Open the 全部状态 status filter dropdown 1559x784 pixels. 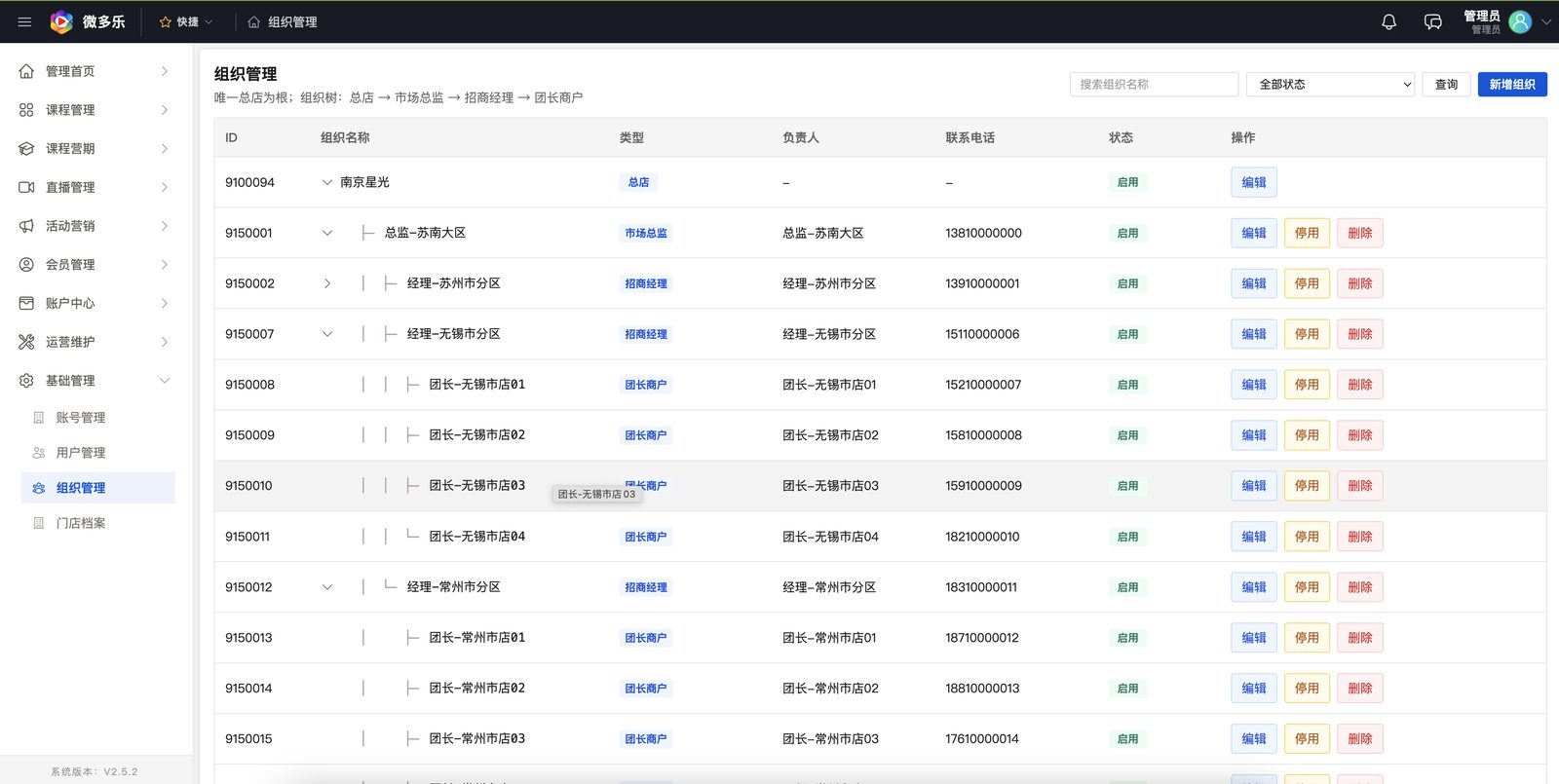coord(1330,85)
